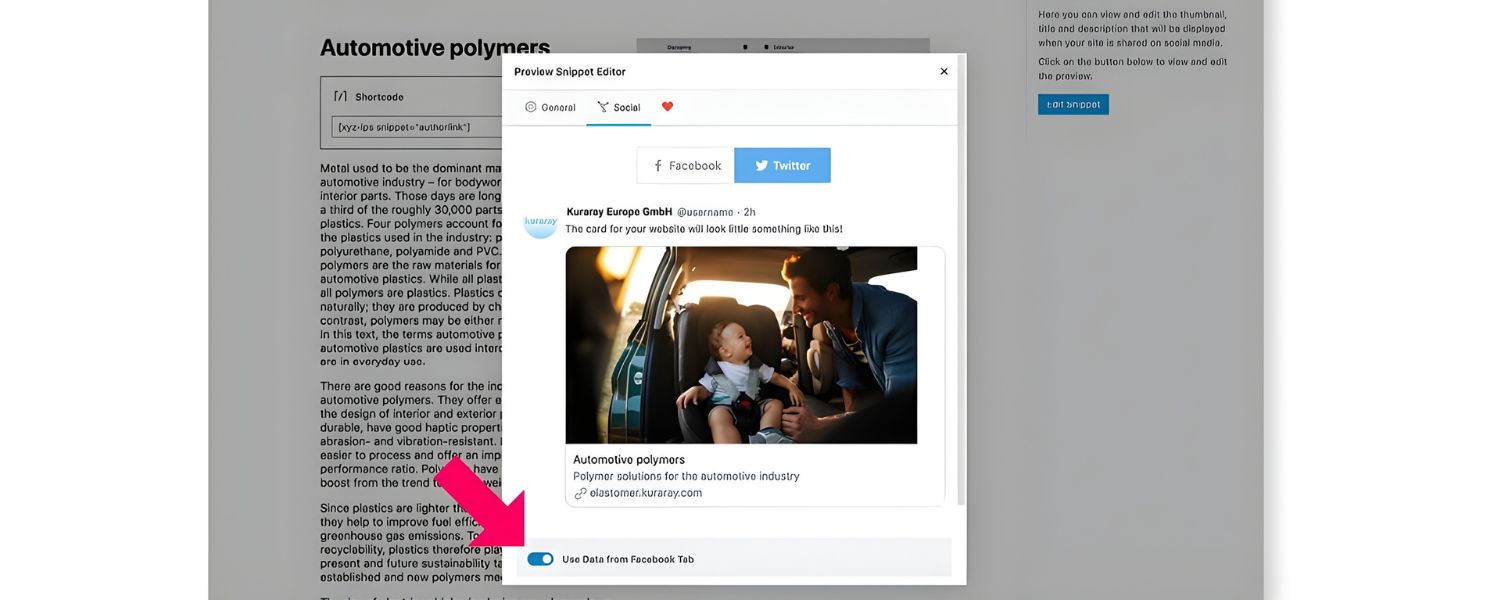This screenshot has height=600, width=1500.
Task: Open the Social tab
Action: (619, 107)
